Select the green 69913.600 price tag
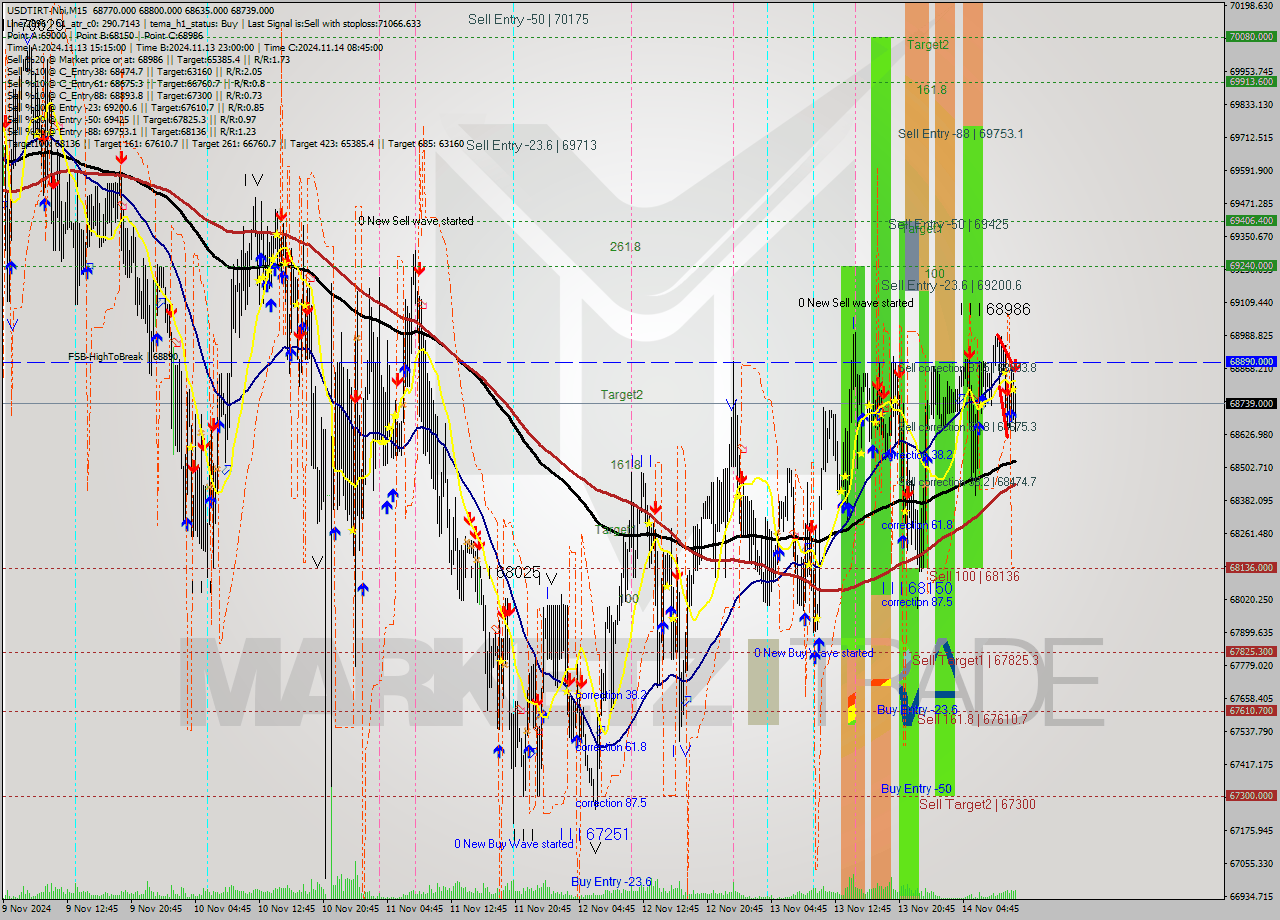Viewport: 1280px width, 920px height. (1250, 82)
